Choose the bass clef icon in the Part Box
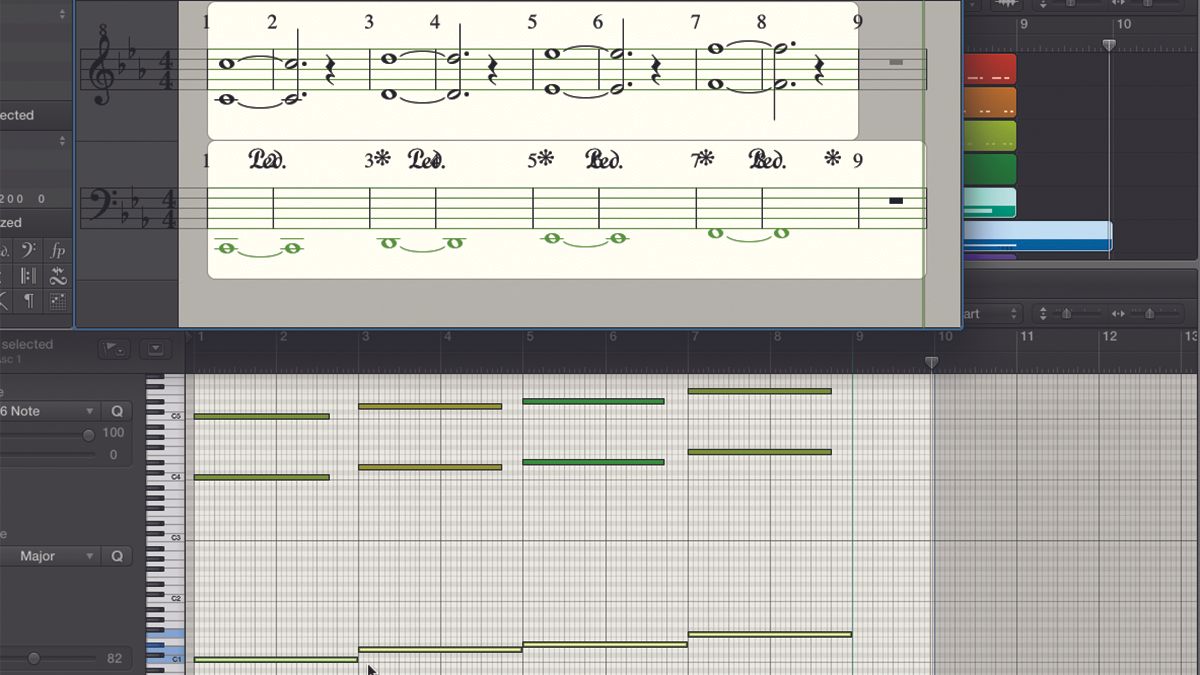This screenshot has height=675, width=1200. [28, 249]
